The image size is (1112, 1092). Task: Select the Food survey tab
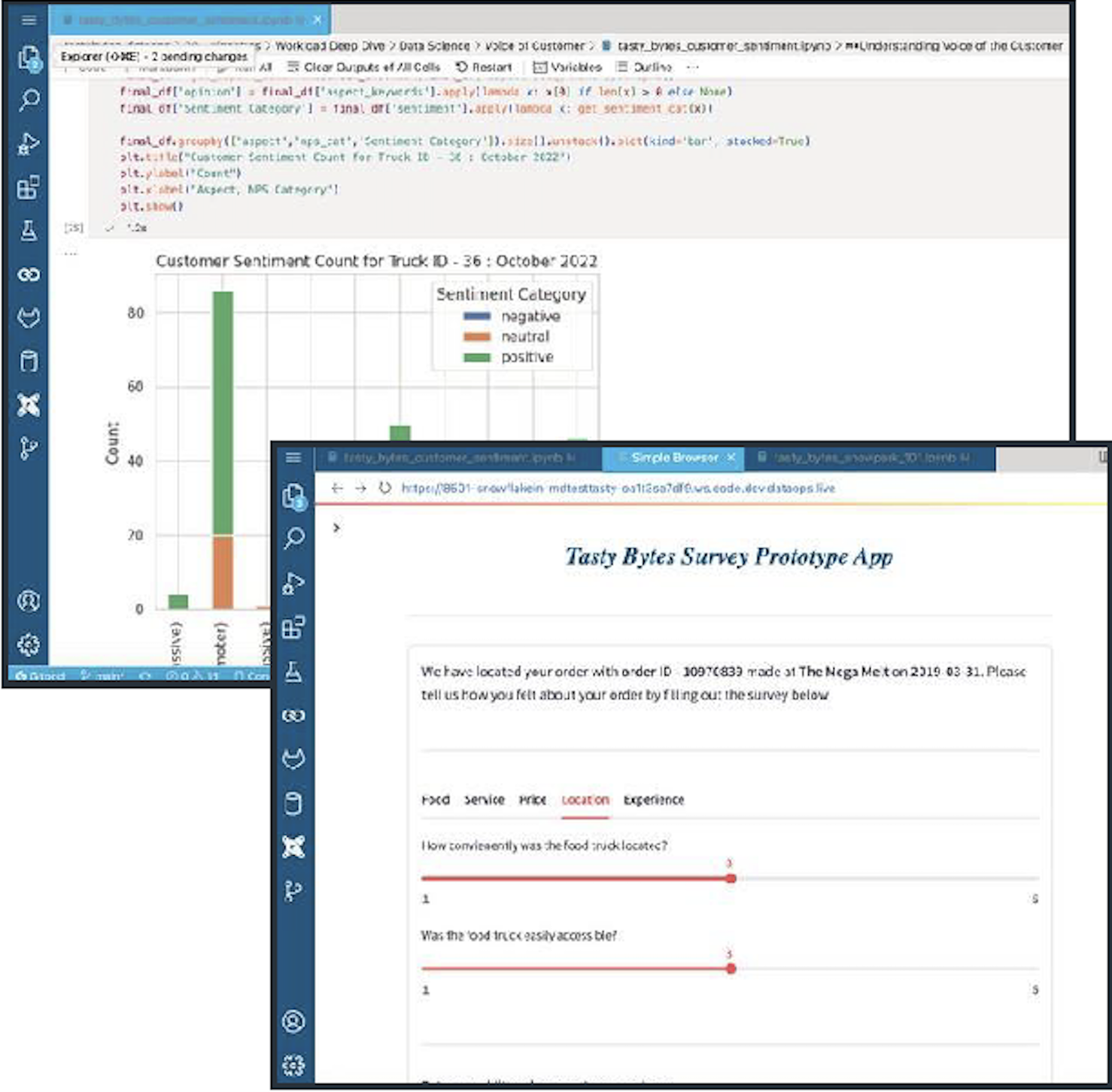(436, 799)
